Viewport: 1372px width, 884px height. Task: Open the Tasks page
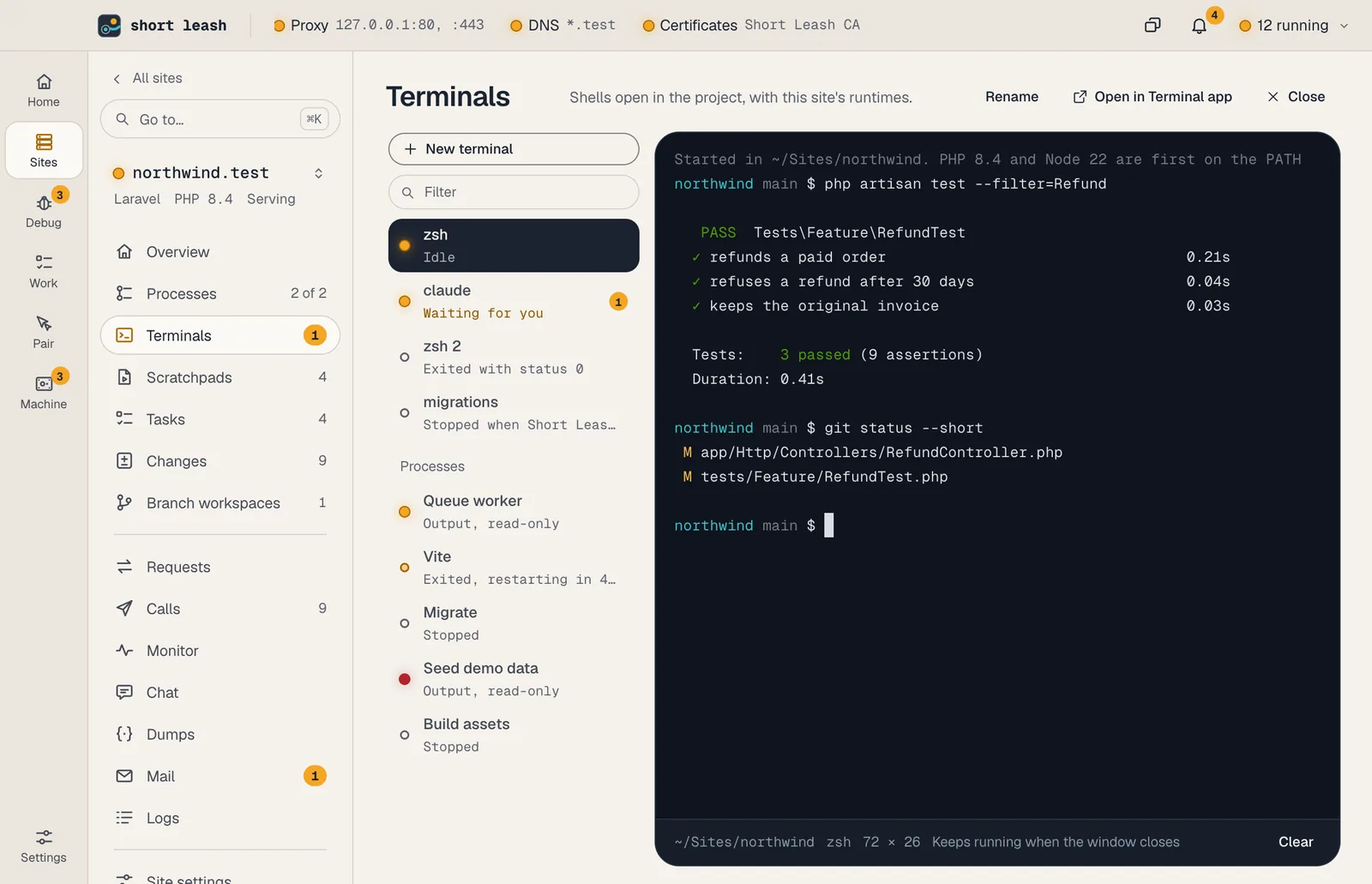(220, 419)
